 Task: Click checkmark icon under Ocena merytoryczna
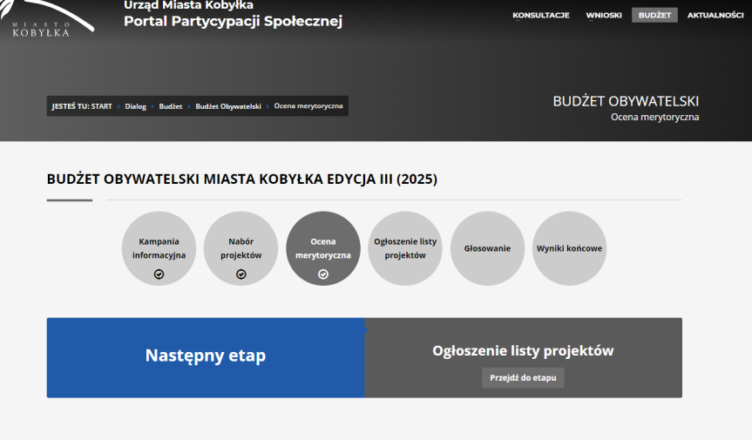click(x=323, y=274)
